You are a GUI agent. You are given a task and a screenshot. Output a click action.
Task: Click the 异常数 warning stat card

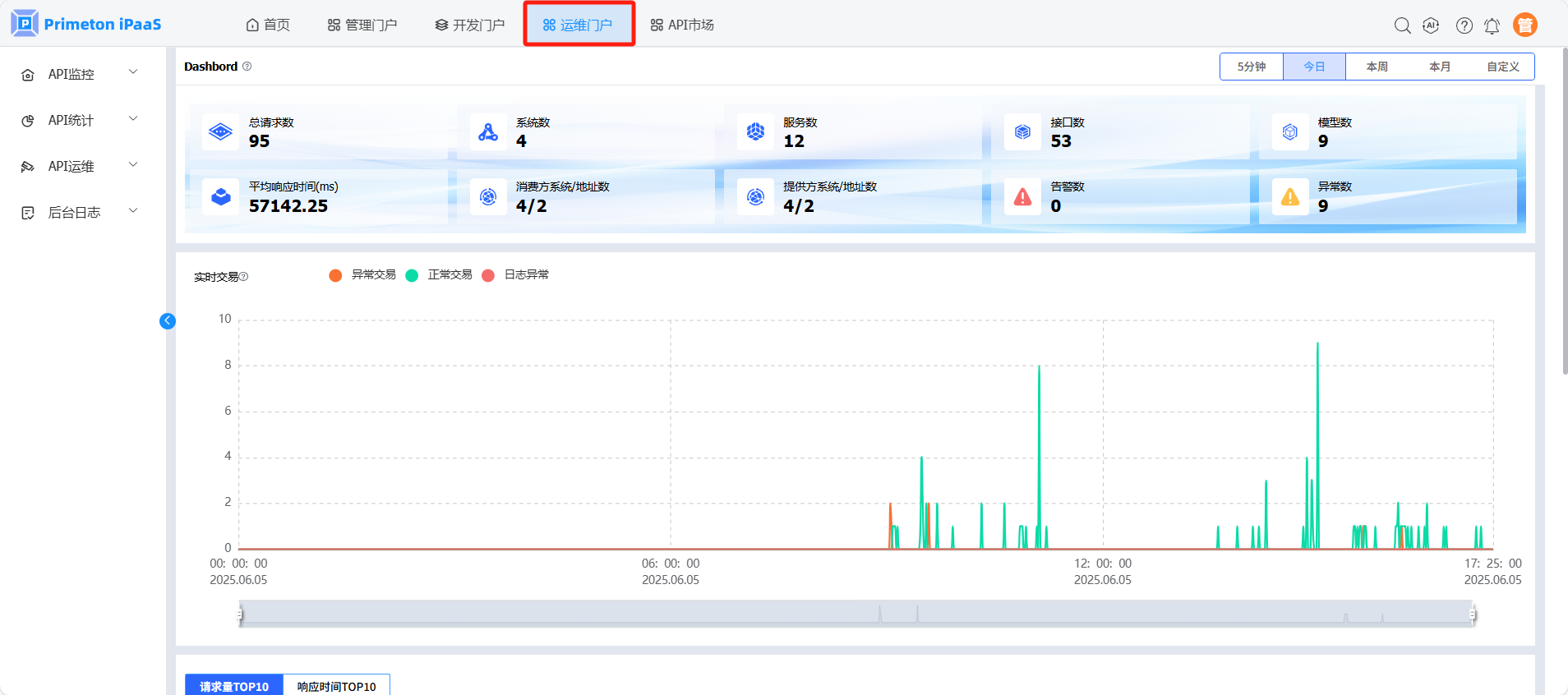tap(1387, 197)
